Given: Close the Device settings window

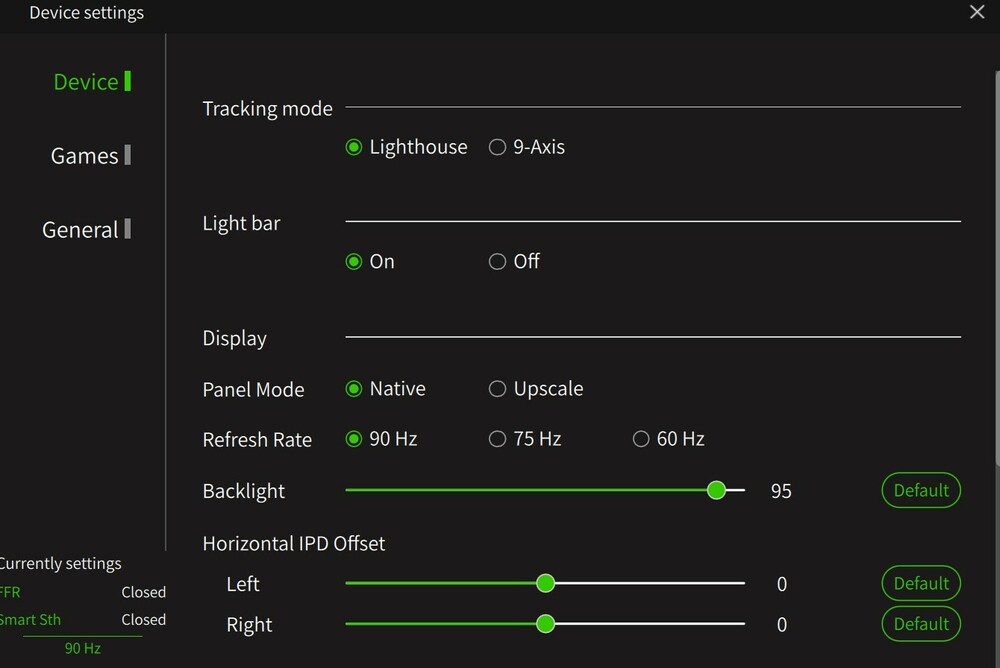Looking at the screenshot, I should point(977,12).
